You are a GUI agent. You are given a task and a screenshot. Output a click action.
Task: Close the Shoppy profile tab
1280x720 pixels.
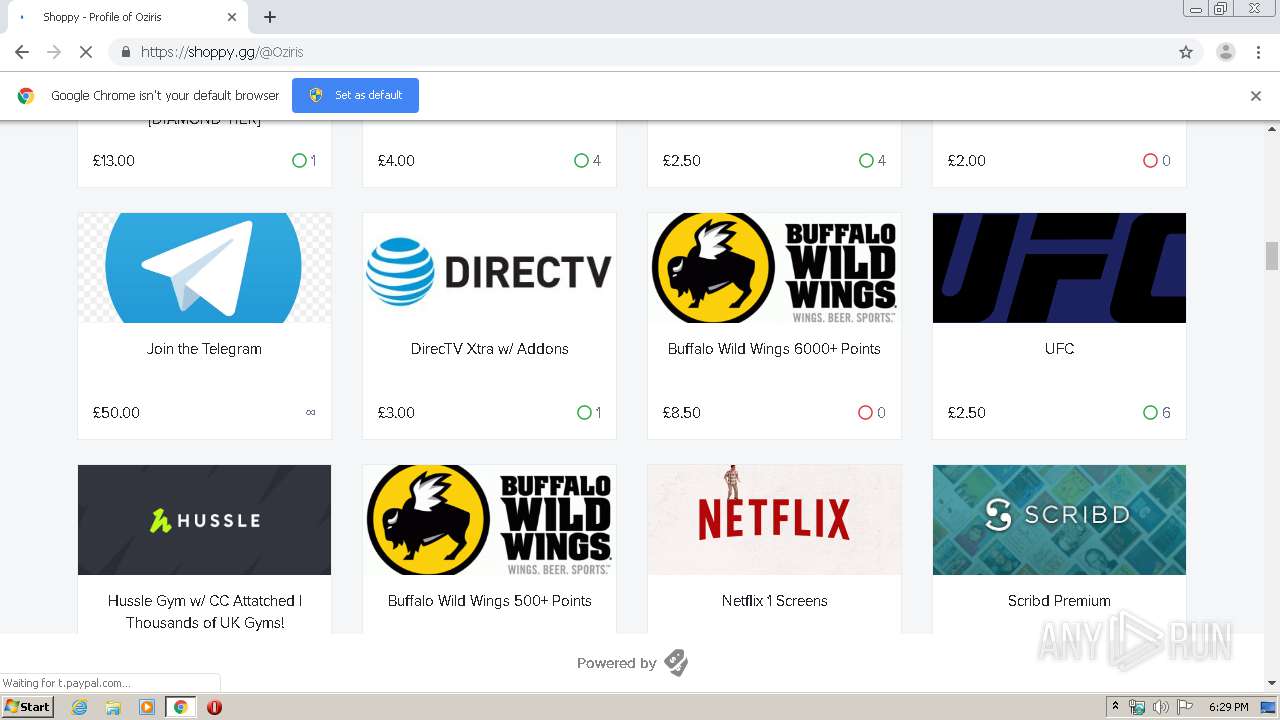click(x=232, y=17)
